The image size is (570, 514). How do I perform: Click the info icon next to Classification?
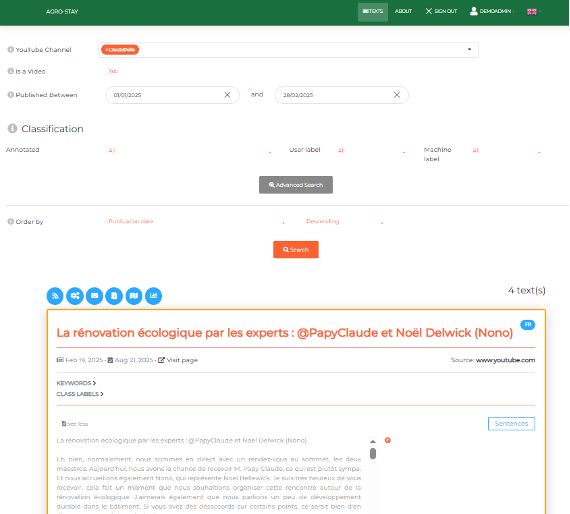12,128
